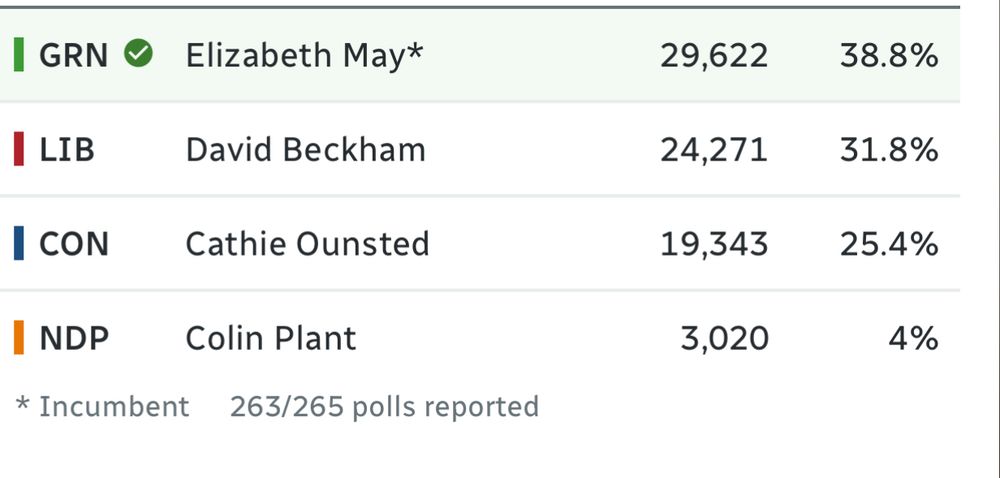Select the LIB party label

click(67, 150)
